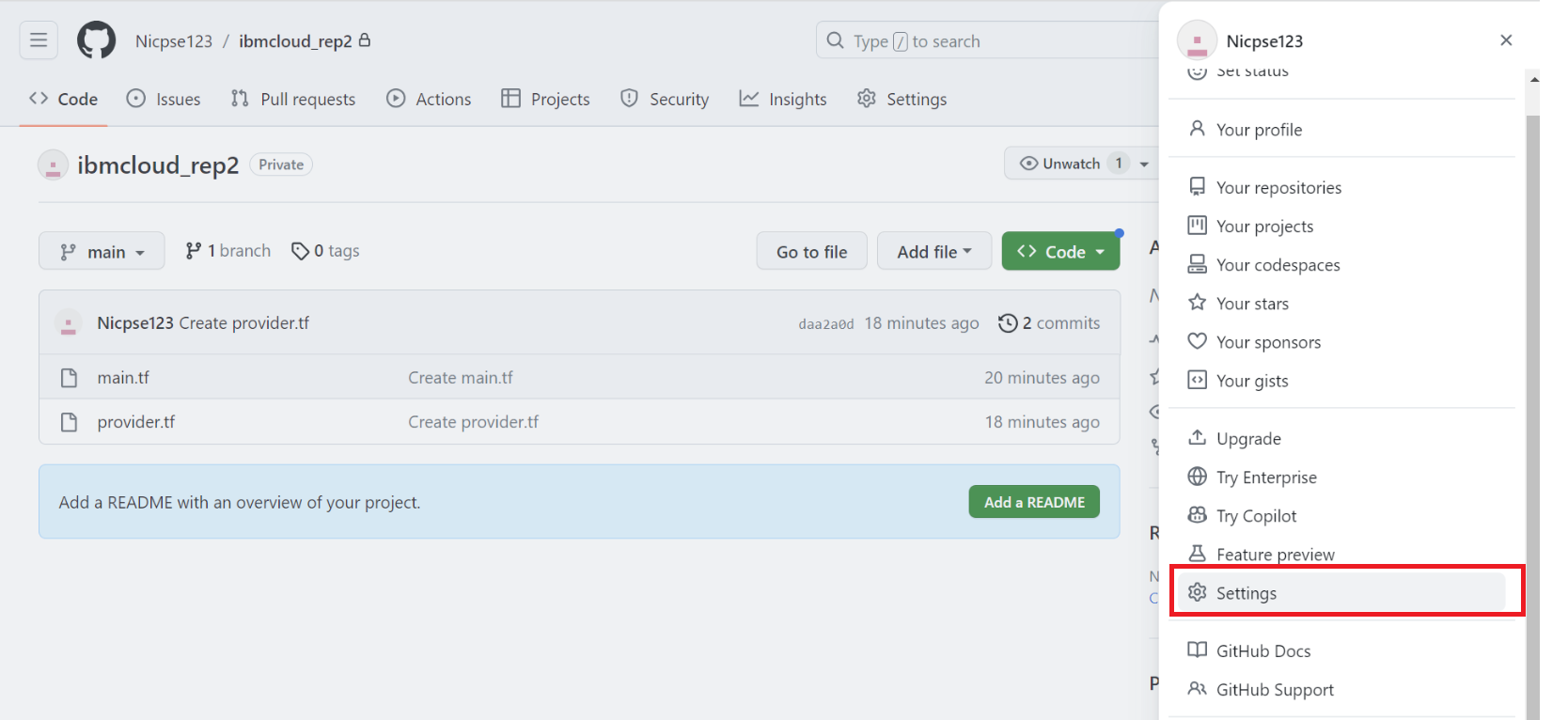The image size is (1568, 720).
Task: Toggle Unwatch for this repository
Action: (x=1061, y=164)
